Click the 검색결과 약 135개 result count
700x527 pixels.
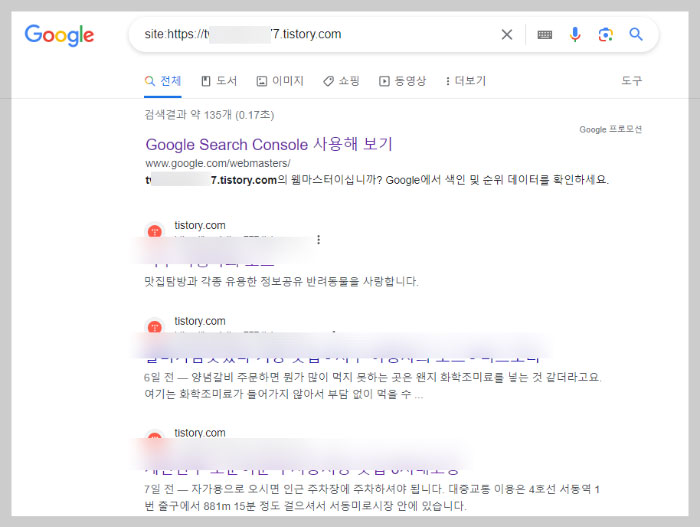209,115
